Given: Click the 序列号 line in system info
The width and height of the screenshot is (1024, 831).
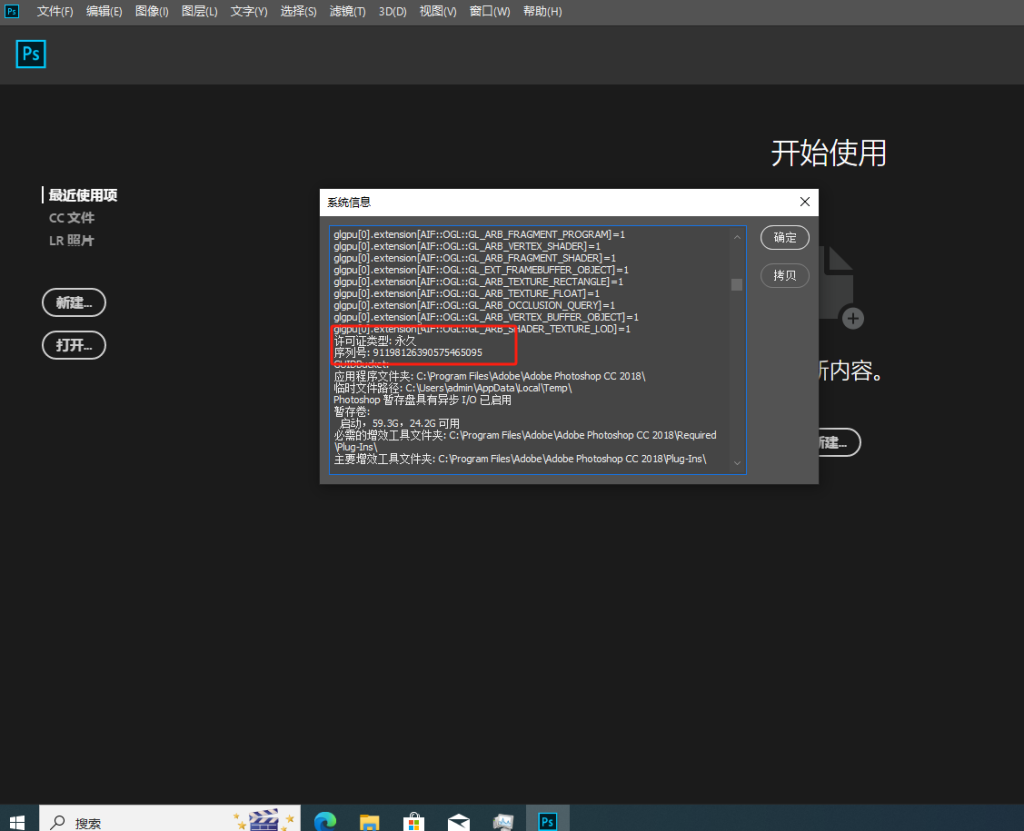Looking at the screenshot, I should (x=408, y=353).
